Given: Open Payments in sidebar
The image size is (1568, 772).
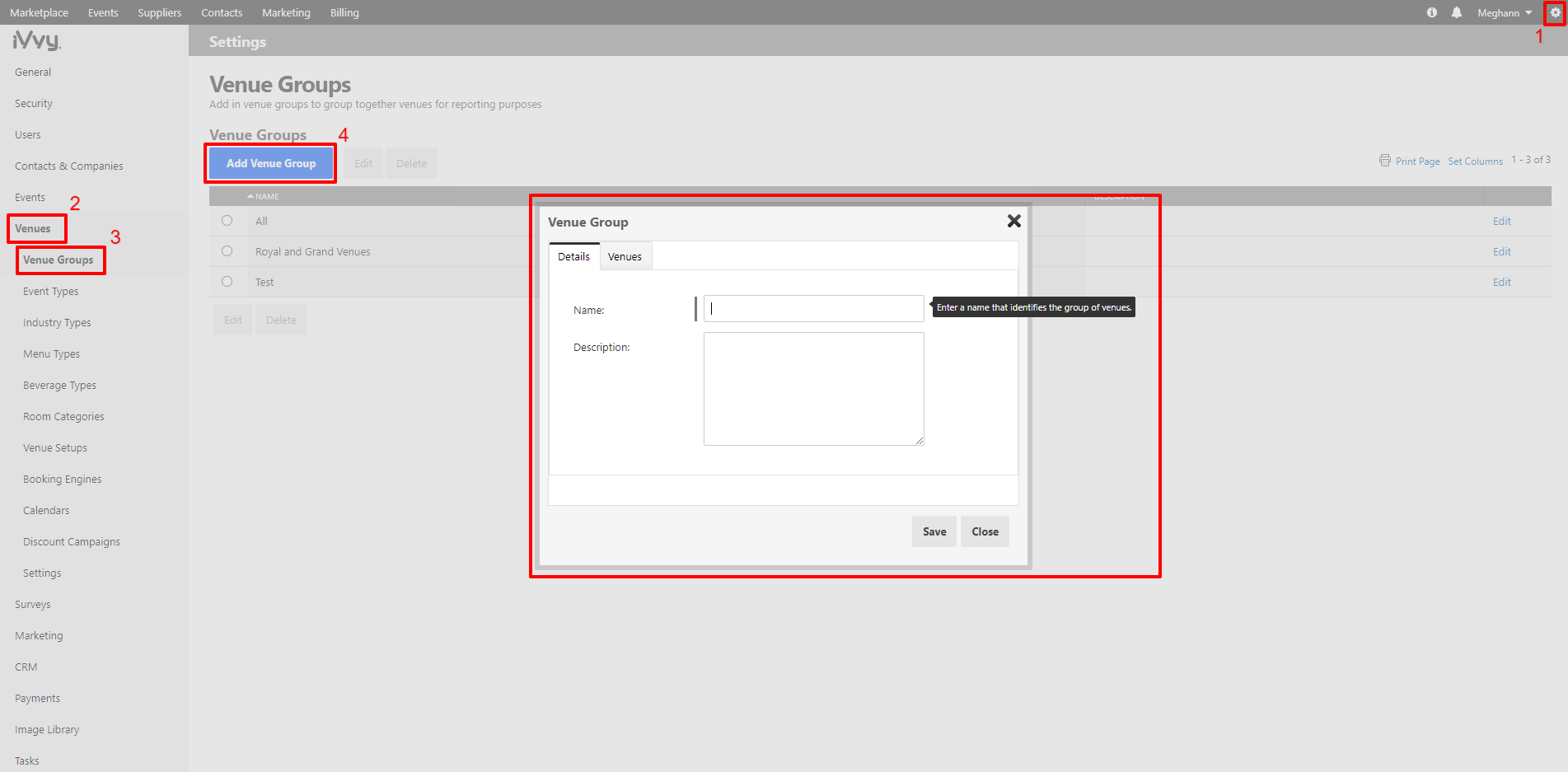Looking at the screenshot, I should 38,698.
